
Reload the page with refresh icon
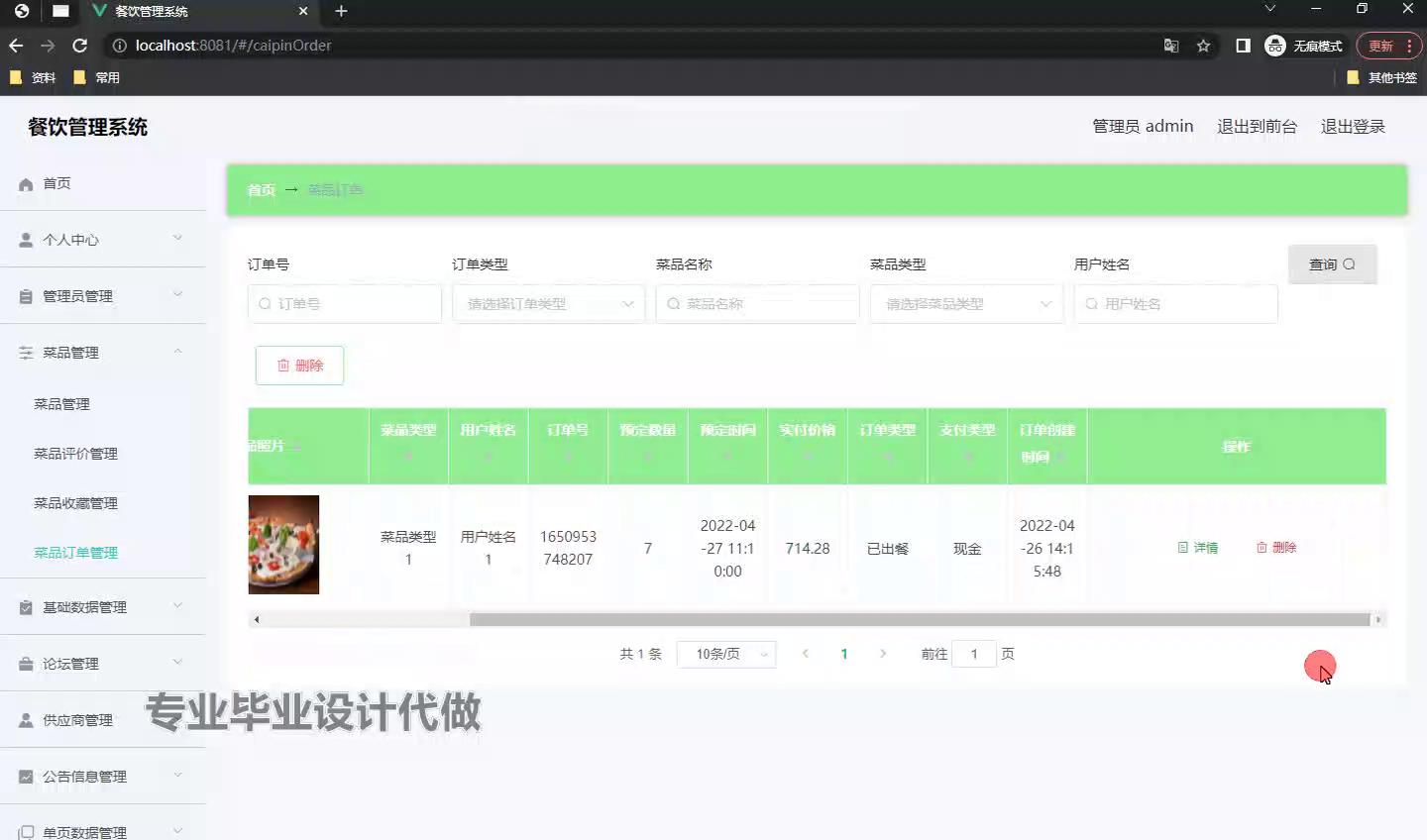[x=80, y=46]
